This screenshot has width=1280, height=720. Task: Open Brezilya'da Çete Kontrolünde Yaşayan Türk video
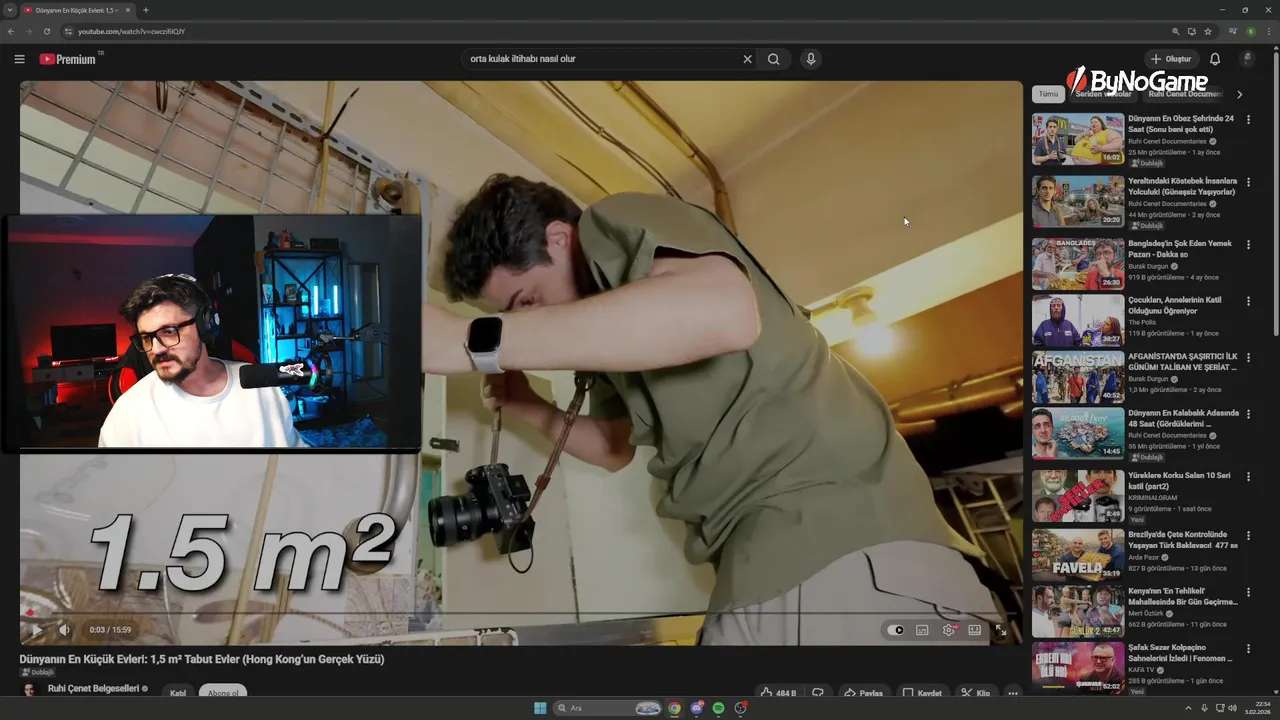pos(1183,540)
